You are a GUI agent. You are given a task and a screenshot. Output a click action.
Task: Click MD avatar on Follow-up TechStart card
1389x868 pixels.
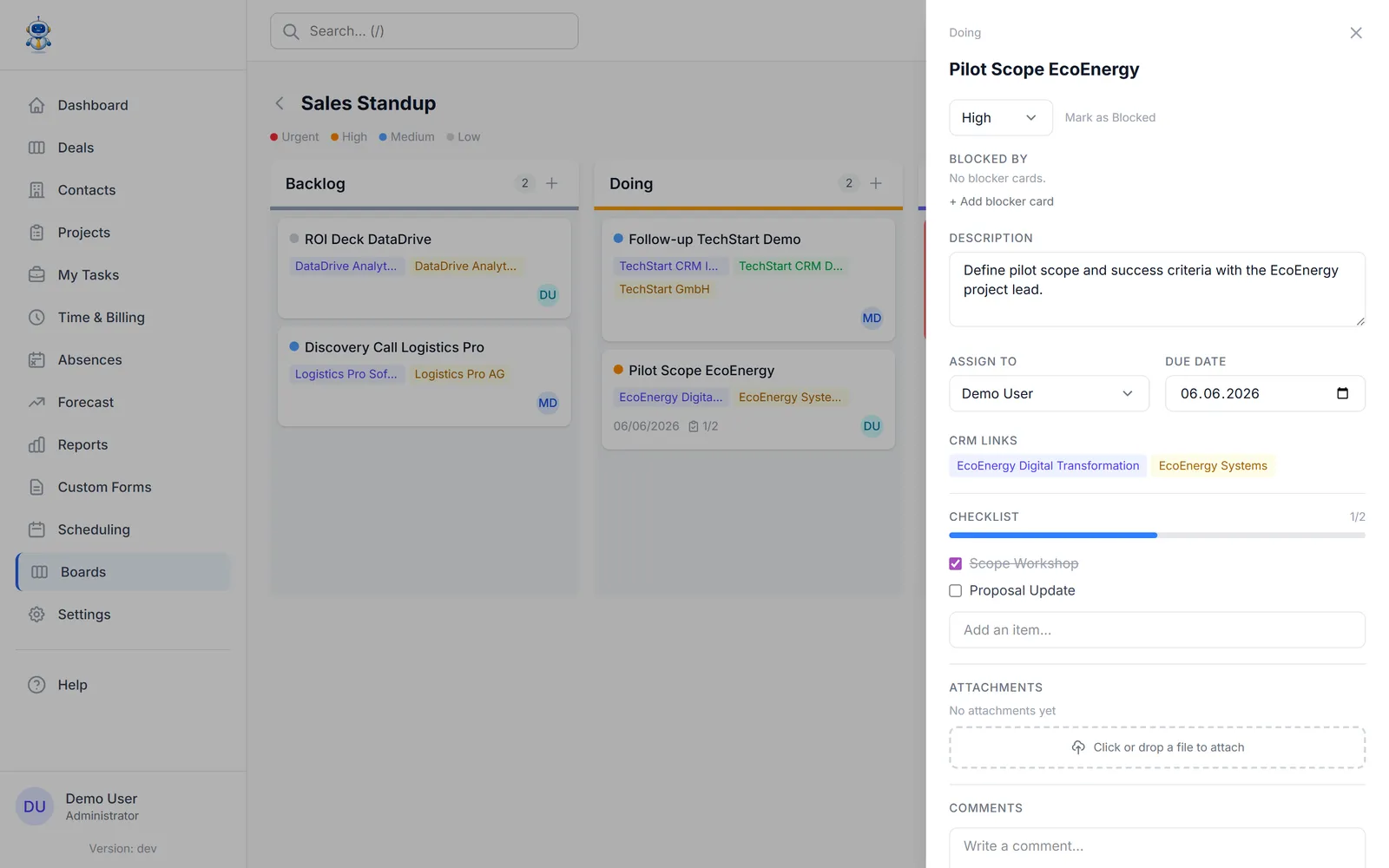tap(872, 319)
